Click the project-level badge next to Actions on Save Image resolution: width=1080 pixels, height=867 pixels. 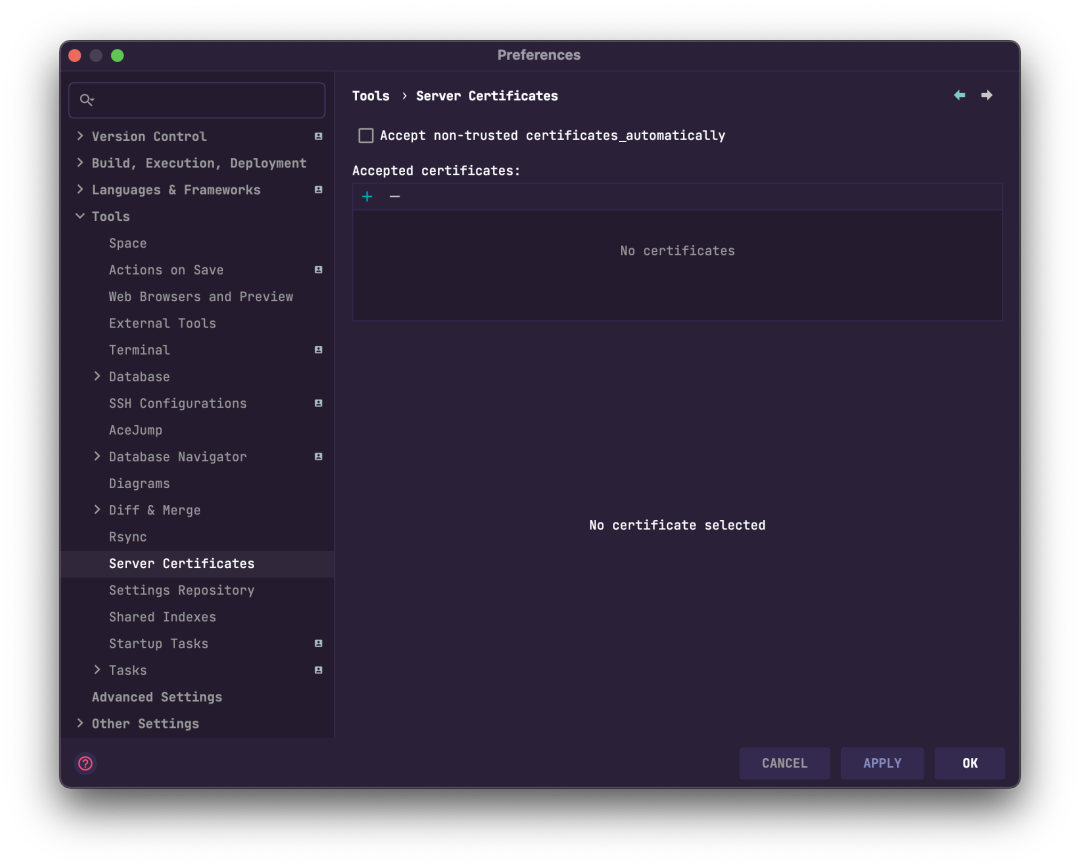pos(318,270)
